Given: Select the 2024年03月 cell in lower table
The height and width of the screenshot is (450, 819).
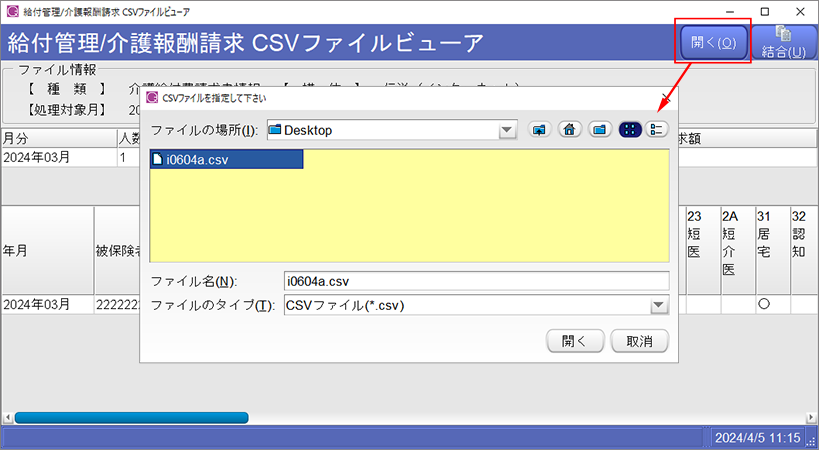Looking at the screenshot, I should pos(48,304).
